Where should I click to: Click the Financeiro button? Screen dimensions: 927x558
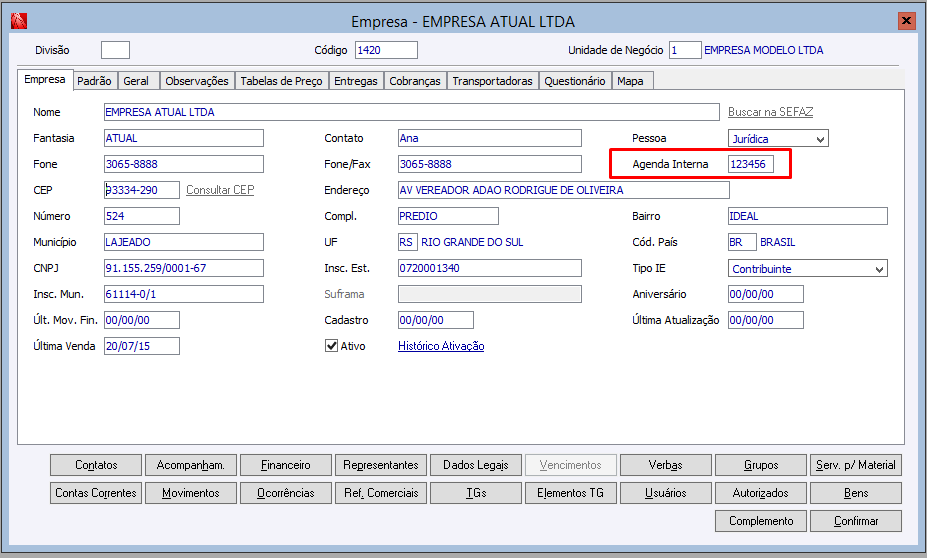[x=286, y=465]
